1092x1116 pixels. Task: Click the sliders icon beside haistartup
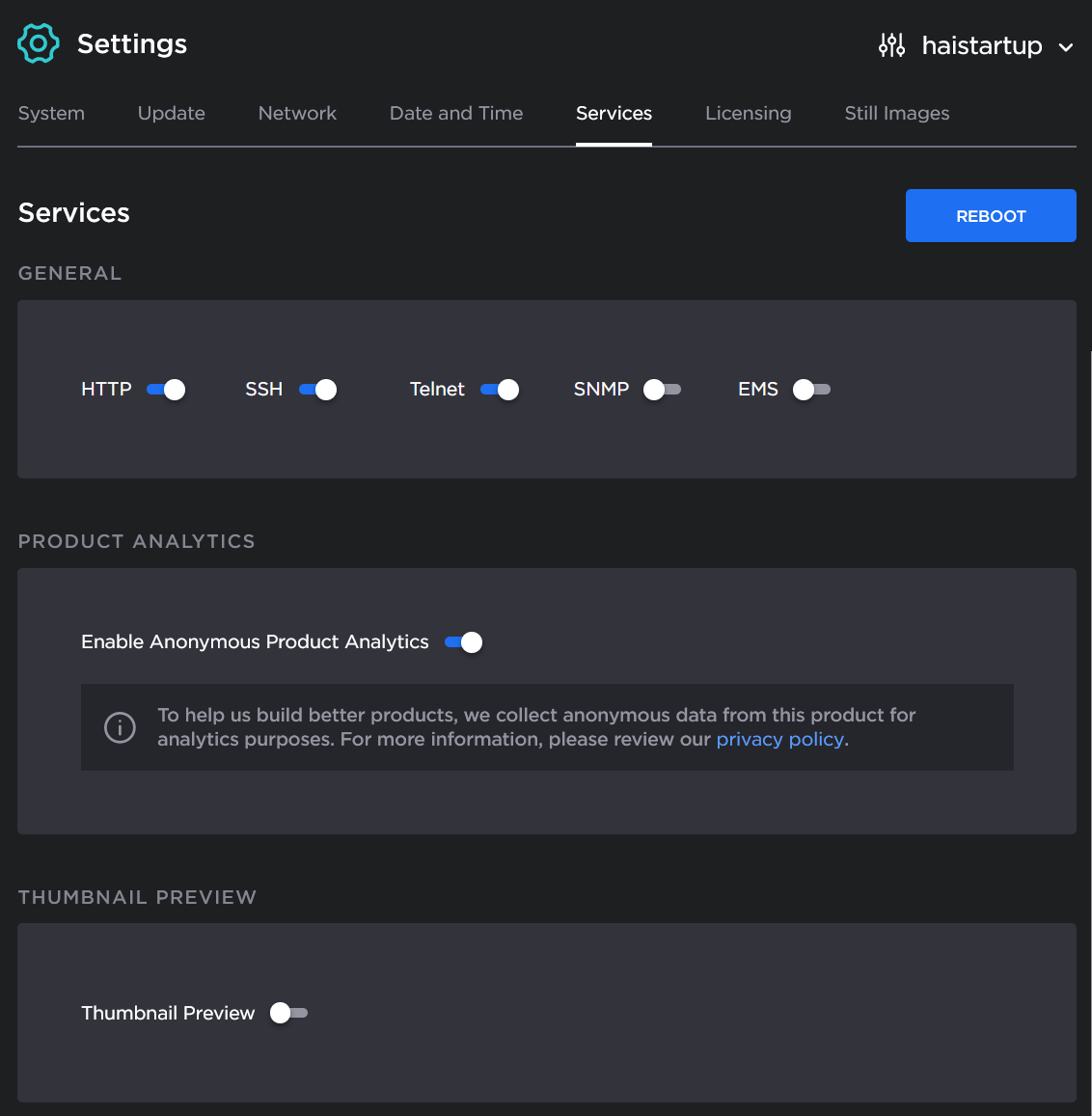(x=891, y=45)
